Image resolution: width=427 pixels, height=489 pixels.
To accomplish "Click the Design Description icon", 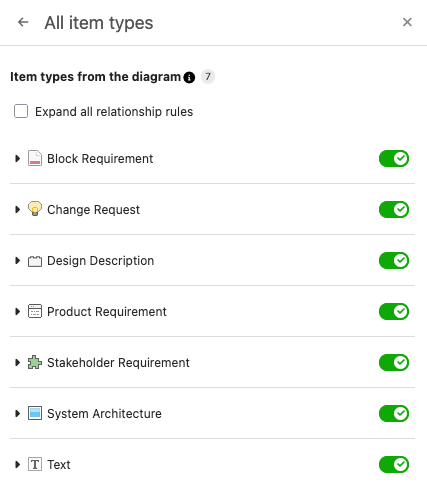I will [35, 261].
